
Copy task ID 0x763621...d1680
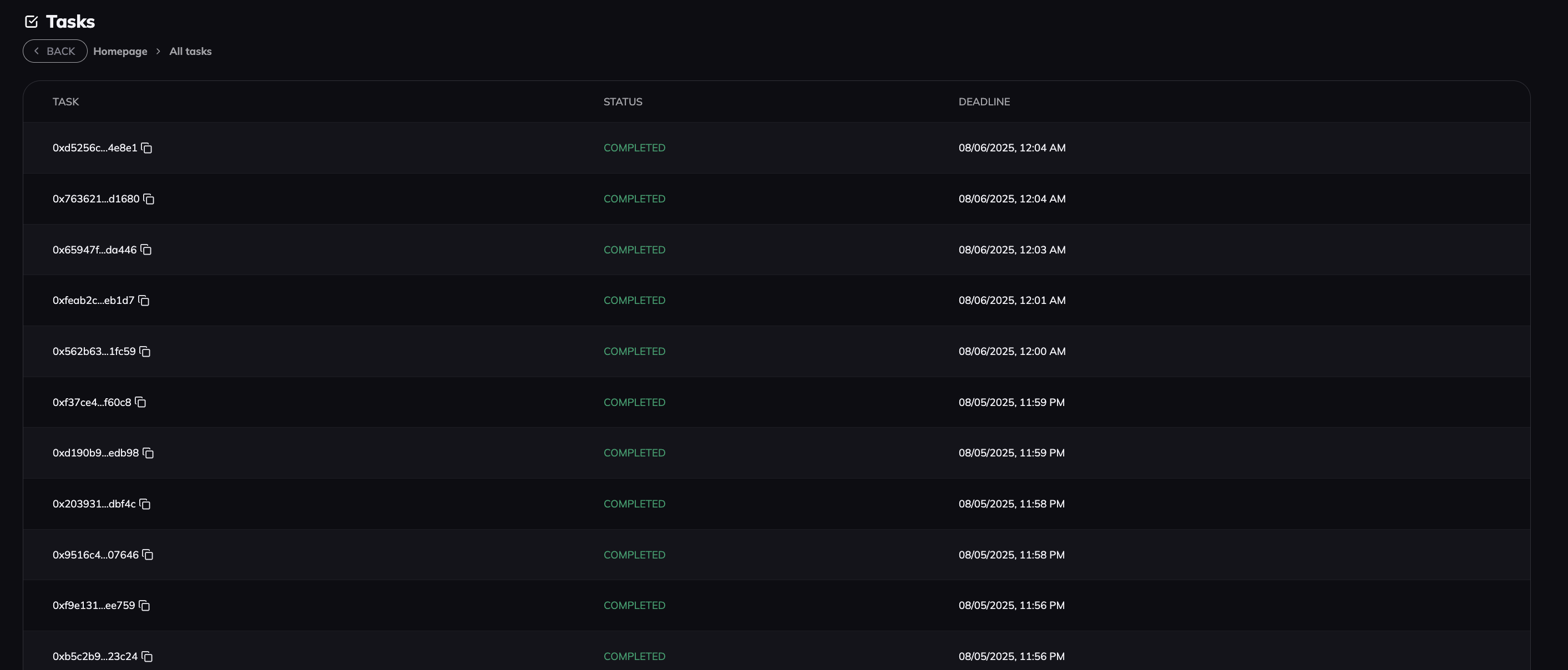[150, 199]
